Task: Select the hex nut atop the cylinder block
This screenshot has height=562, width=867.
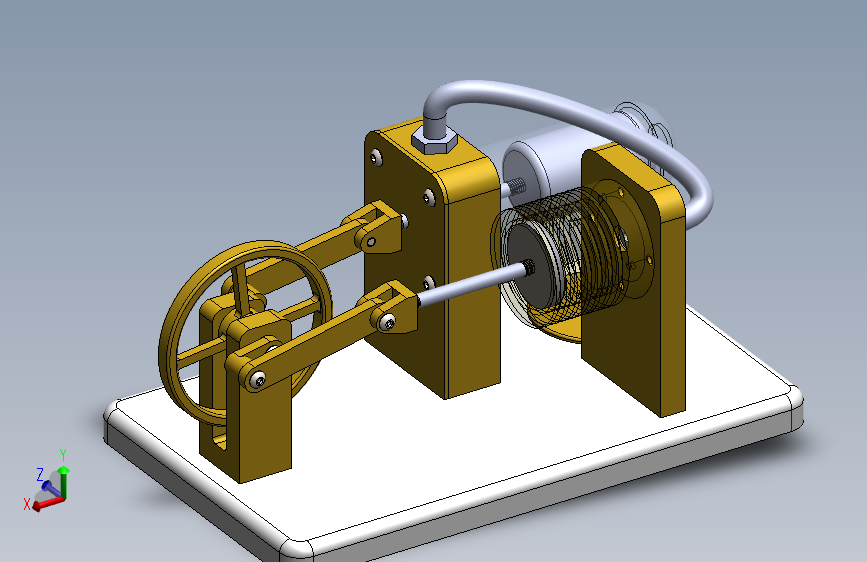Action: click(435, 140)
